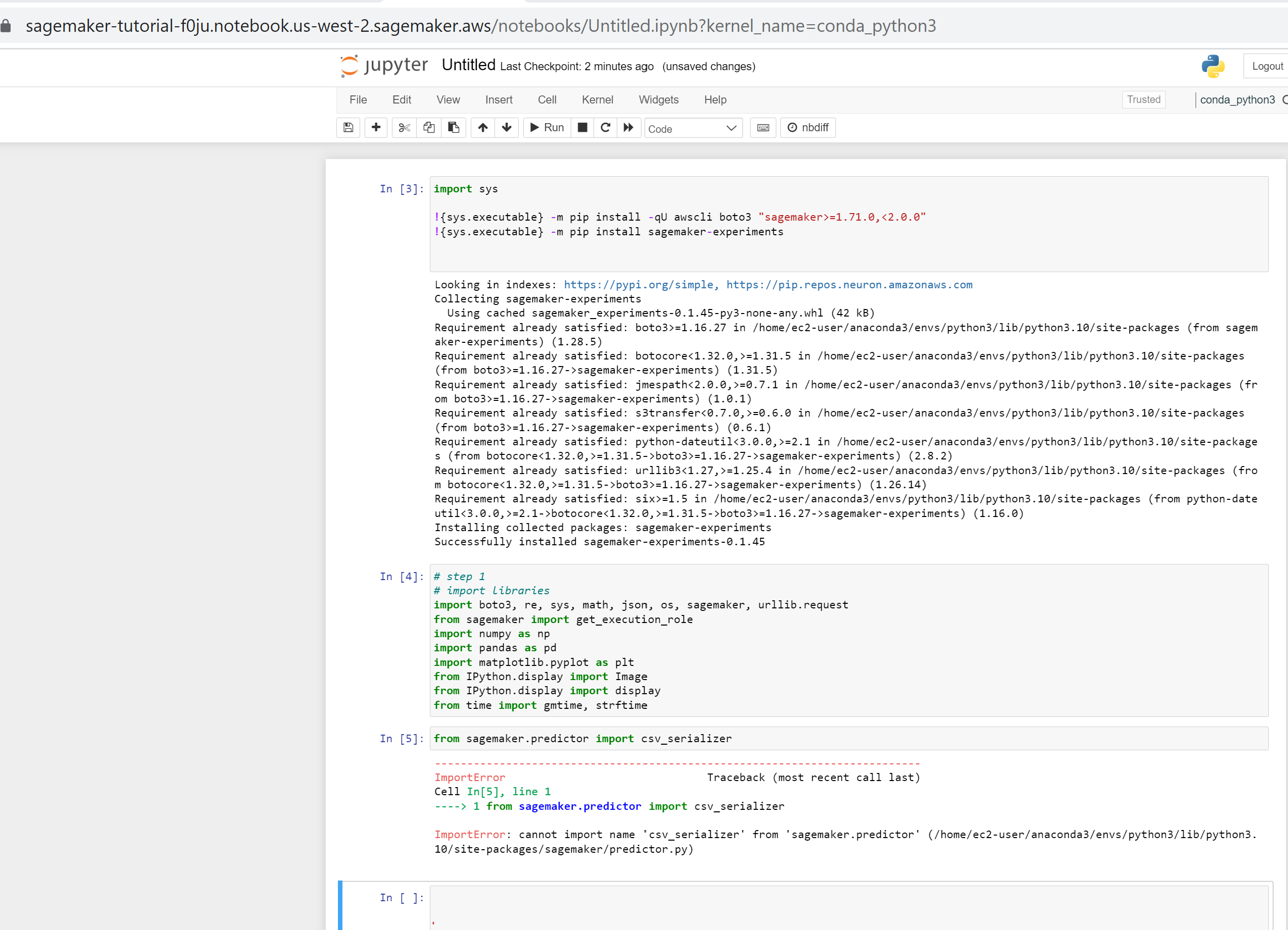This screenshot has width=1288, height=930.
Task: Open the command palette keyboard icon
Action: (763, 128)
